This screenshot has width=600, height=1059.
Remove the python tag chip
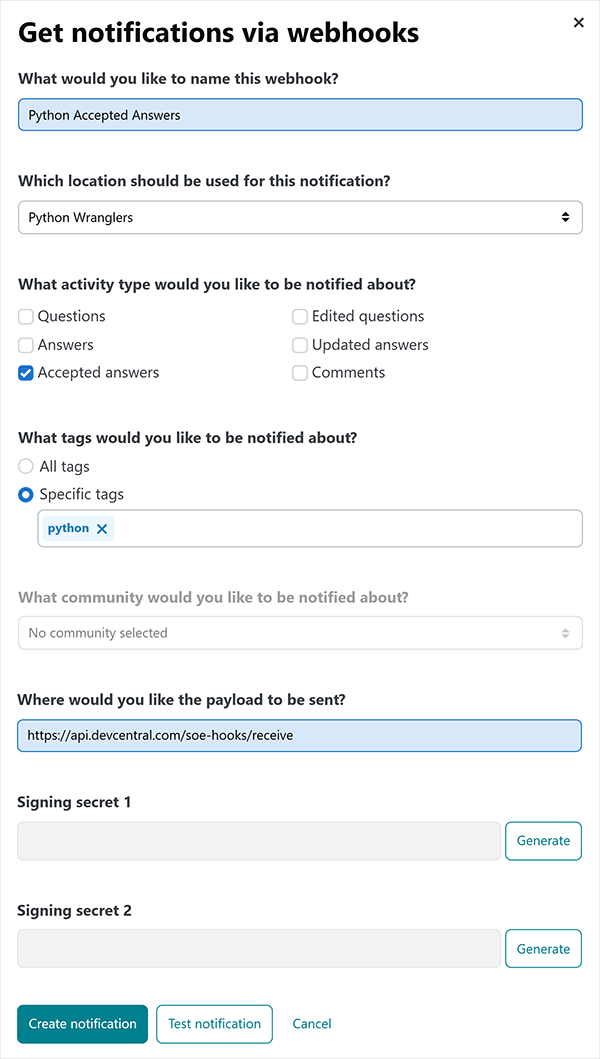102,529
